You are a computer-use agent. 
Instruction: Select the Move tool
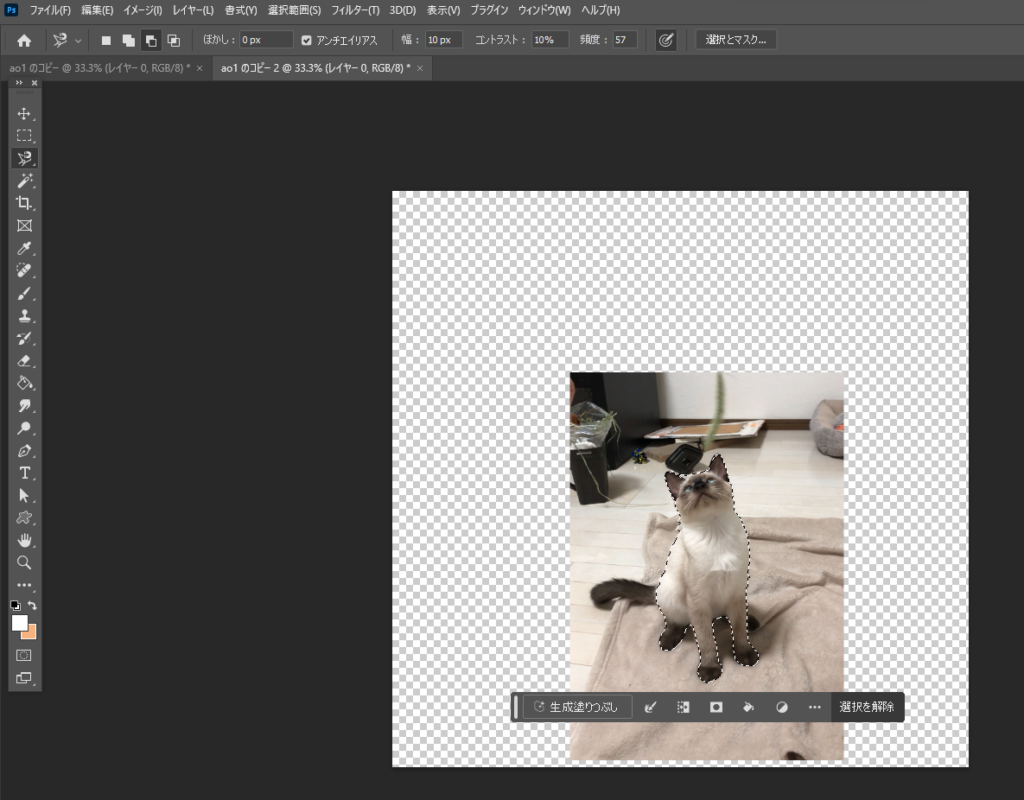pyautogui.click(x=24, y=113)
